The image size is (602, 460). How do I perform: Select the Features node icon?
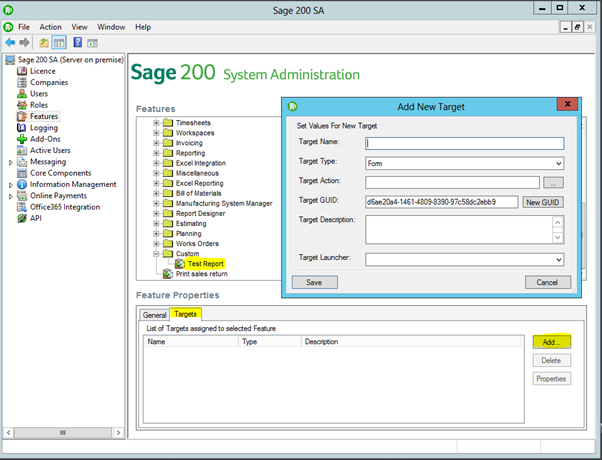pyautogui.click(x=22, y=116)
